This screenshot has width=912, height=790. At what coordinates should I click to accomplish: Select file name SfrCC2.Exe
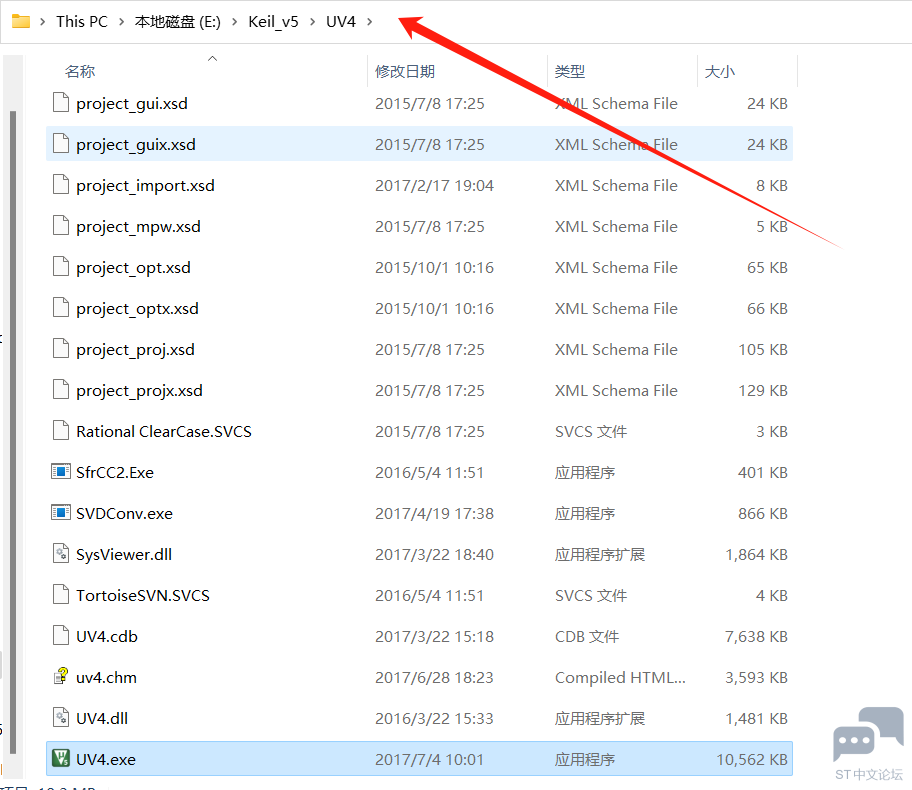[115, 472]
